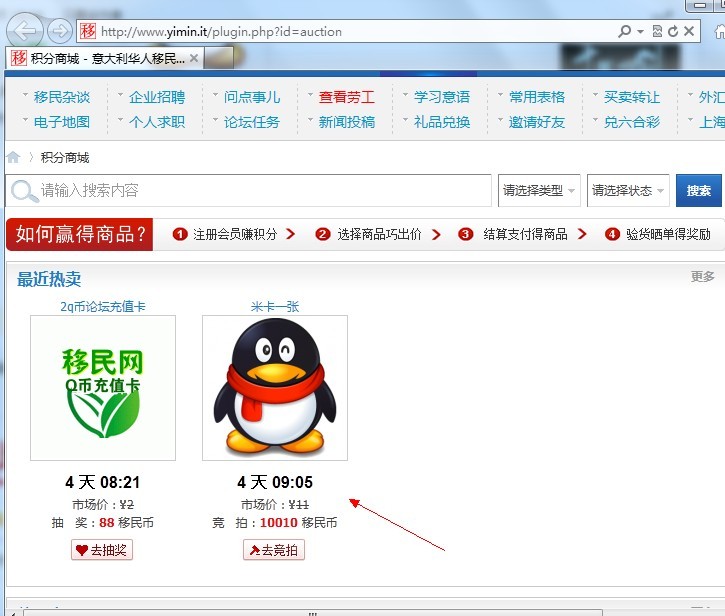Open the 电子地图 menu item

tap(62, 122)
